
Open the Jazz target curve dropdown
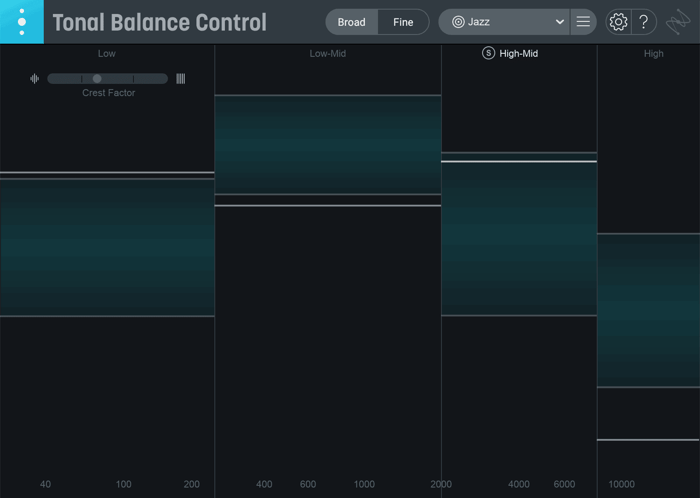(504, 22)
